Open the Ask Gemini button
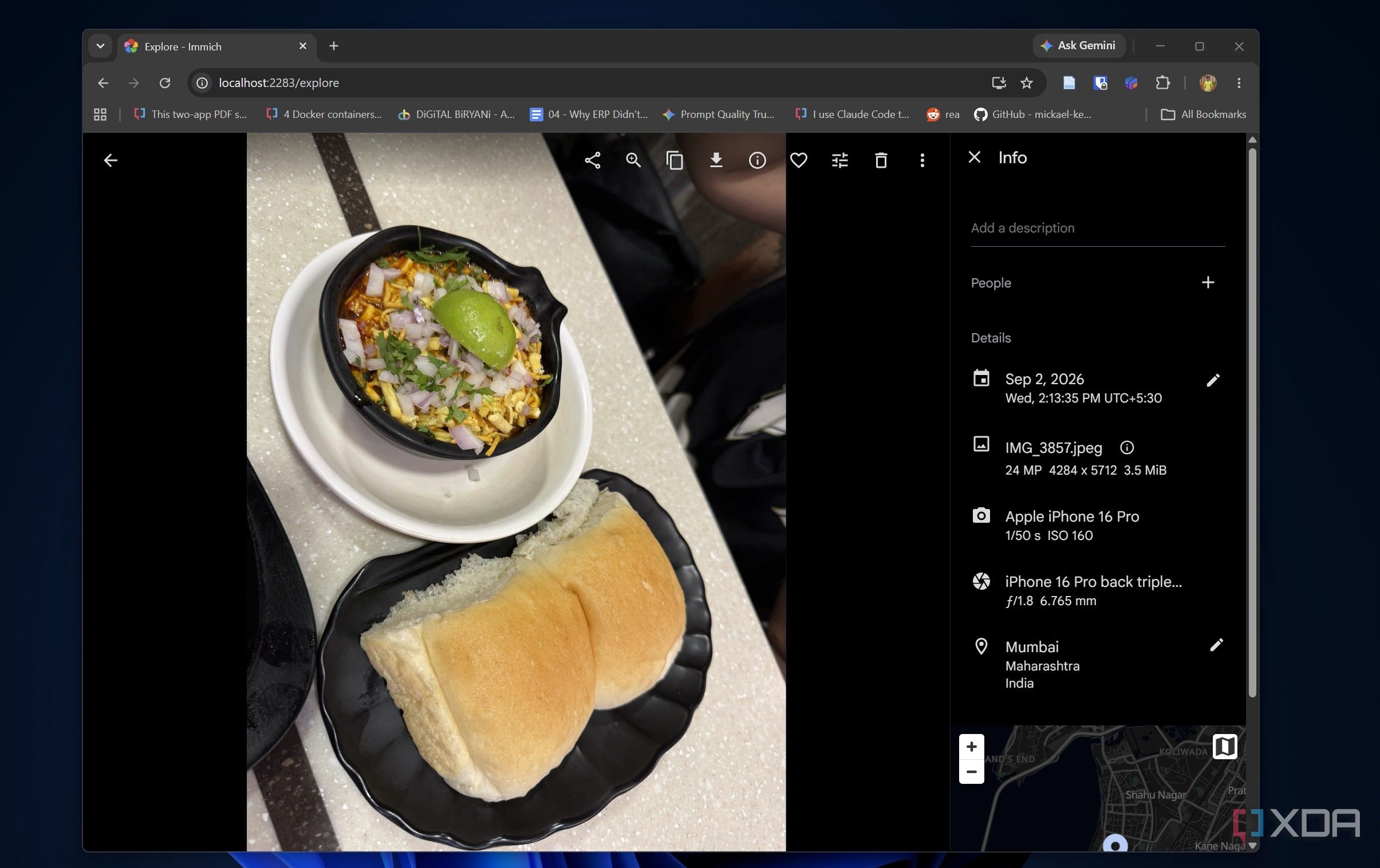Screen dimensions: 1380x868 click(1078, 46)
